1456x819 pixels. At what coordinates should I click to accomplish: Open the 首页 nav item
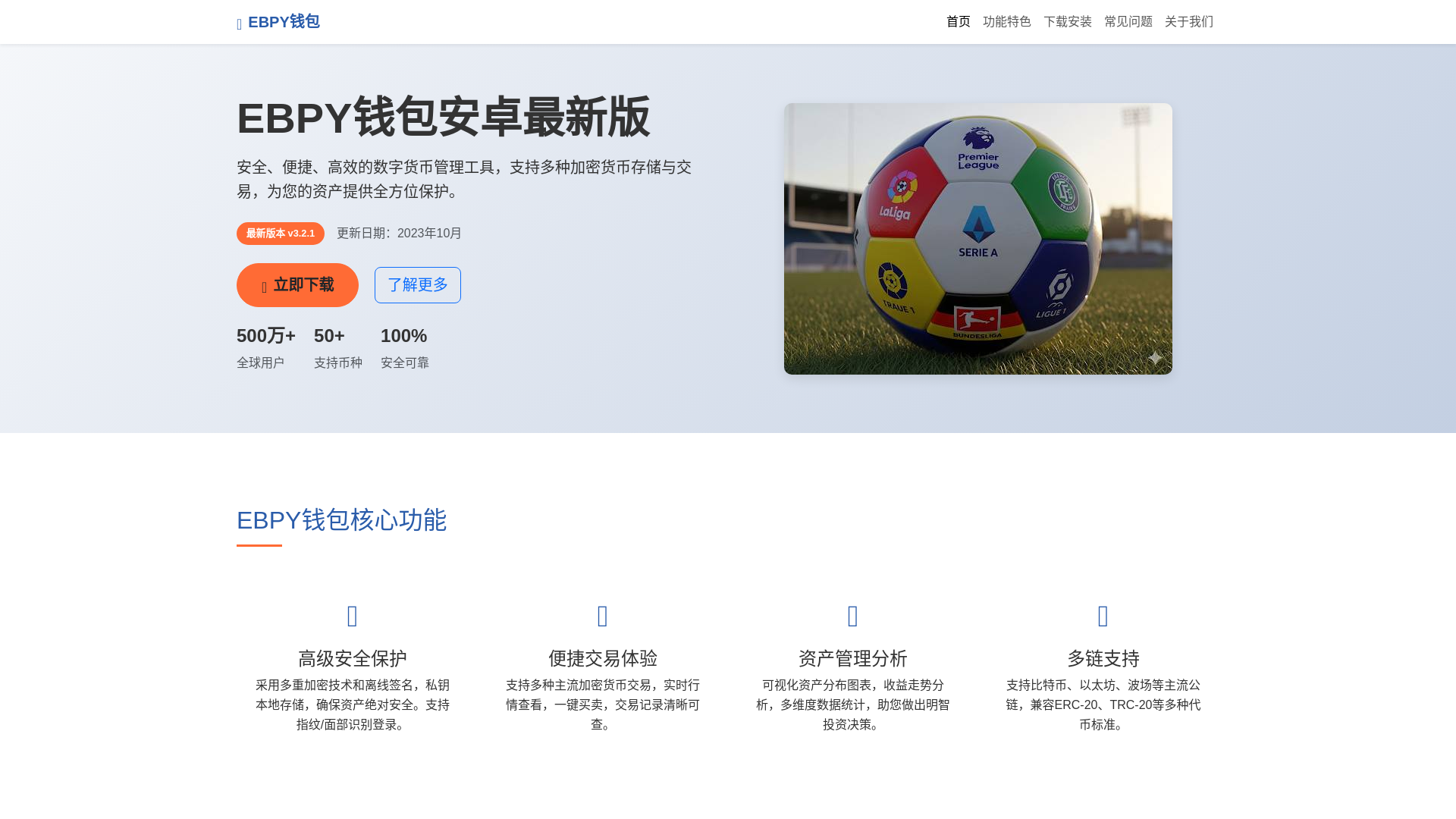[959, 22]
